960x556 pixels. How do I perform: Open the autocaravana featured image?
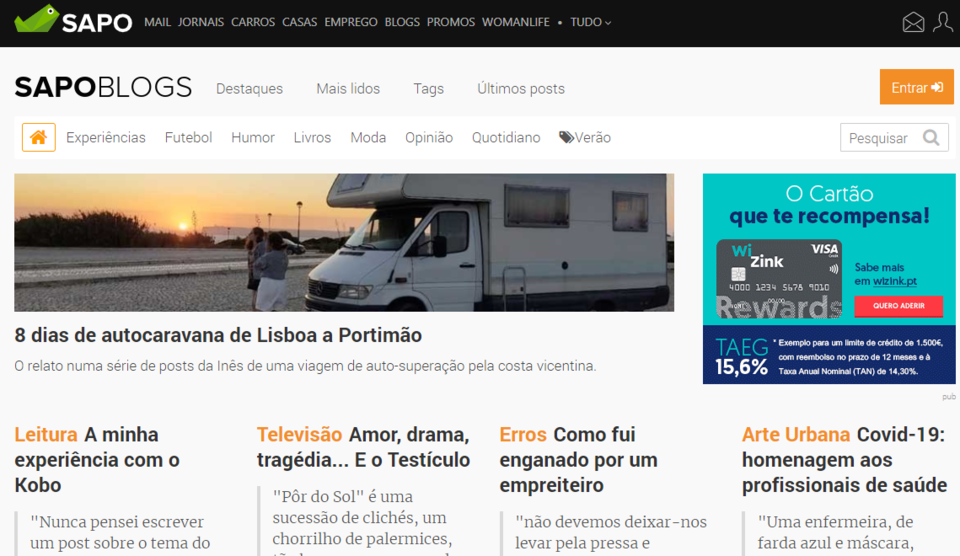click(344, 242)
